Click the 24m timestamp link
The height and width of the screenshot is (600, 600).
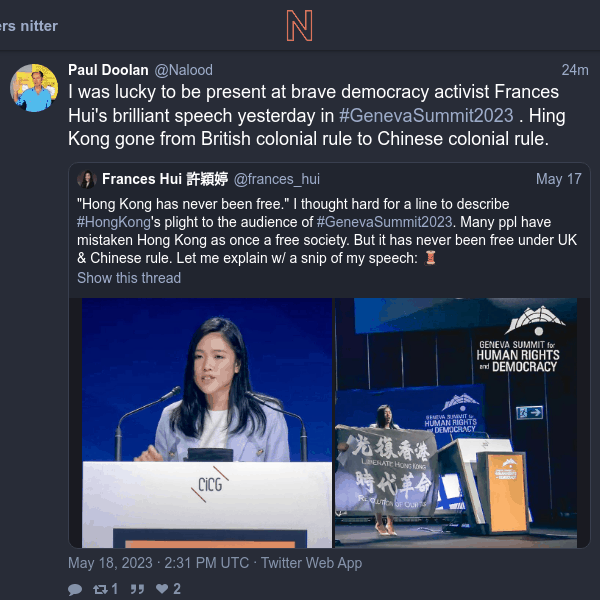[575, 70]
